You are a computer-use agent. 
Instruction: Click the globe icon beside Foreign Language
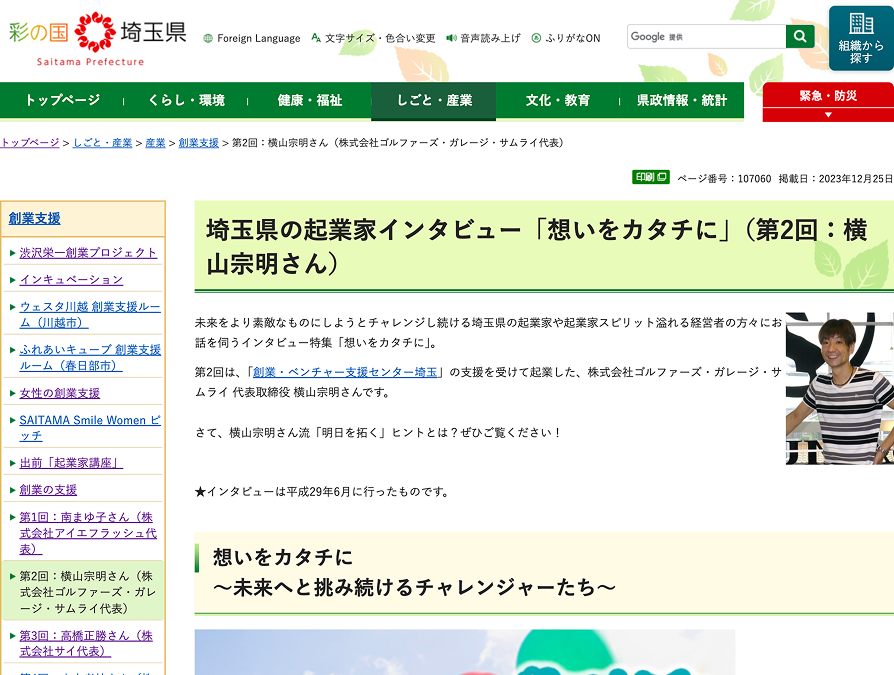coord(208,38)
